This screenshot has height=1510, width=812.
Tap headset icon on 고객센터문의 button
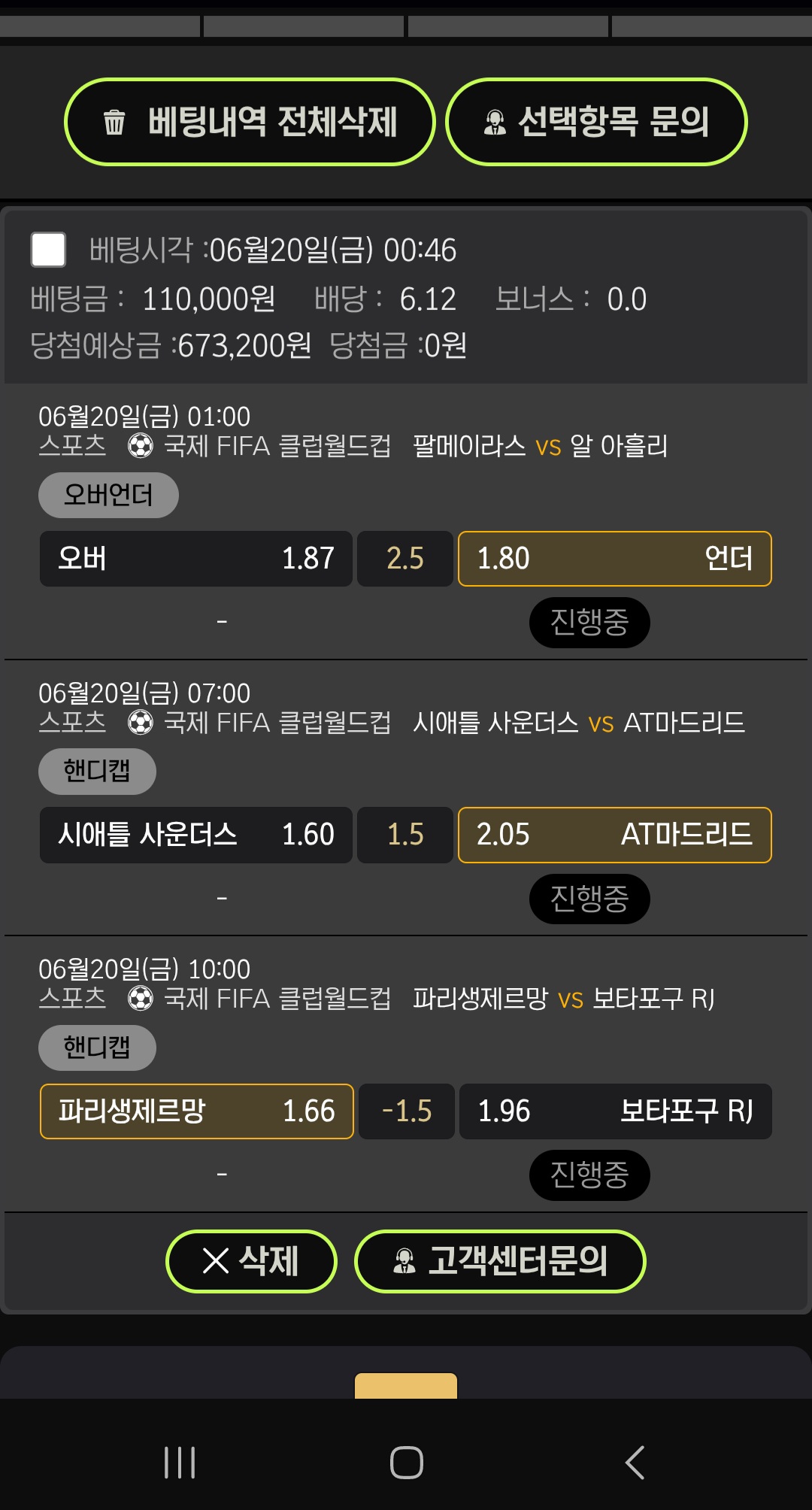pos(404,1261)
